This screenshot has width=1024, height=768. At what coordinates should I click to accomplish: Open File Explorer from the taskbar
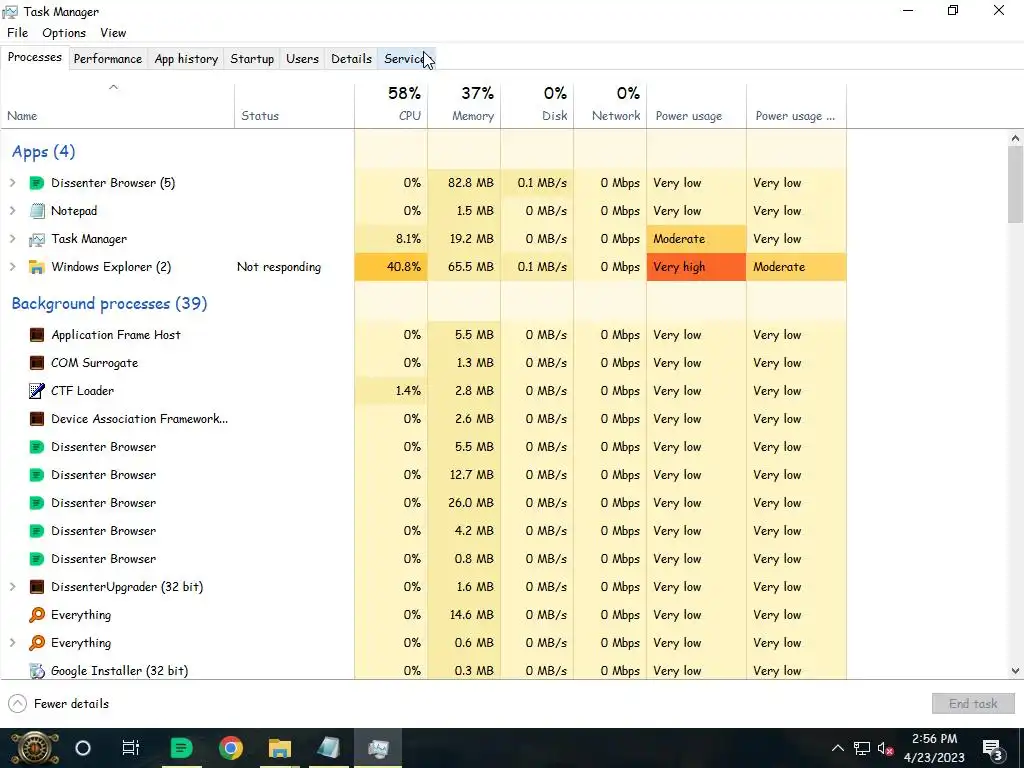point(280,748)
